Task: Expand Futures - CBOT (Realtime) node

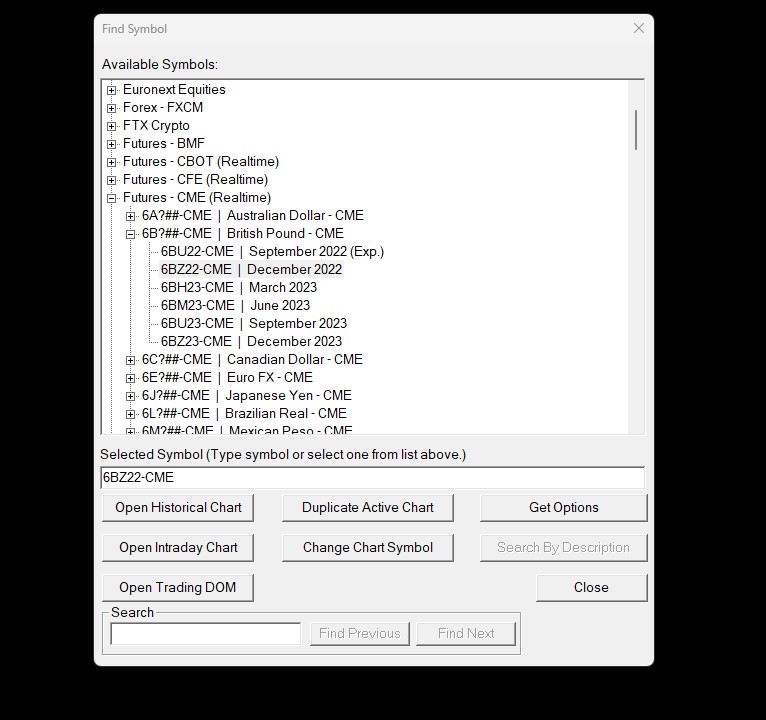Action: (111, 162)
